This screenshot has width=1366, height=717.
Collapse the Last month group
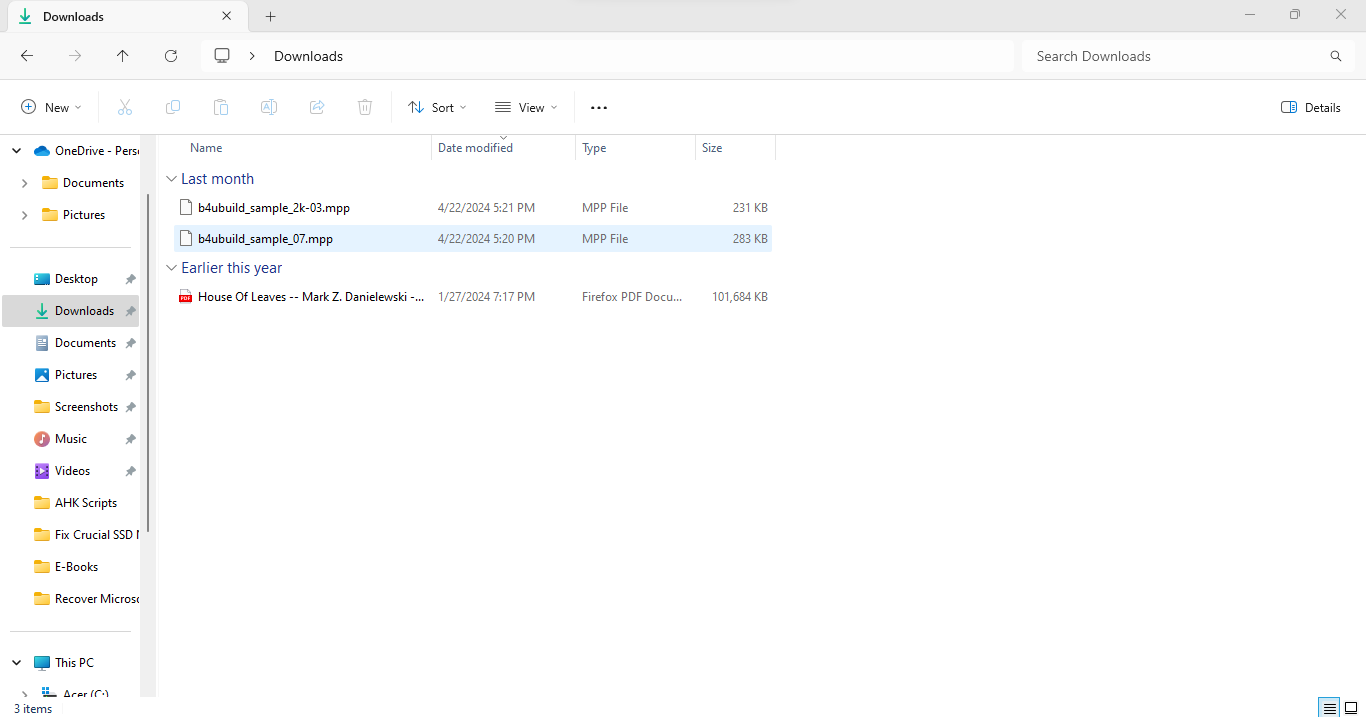point(171,179)
